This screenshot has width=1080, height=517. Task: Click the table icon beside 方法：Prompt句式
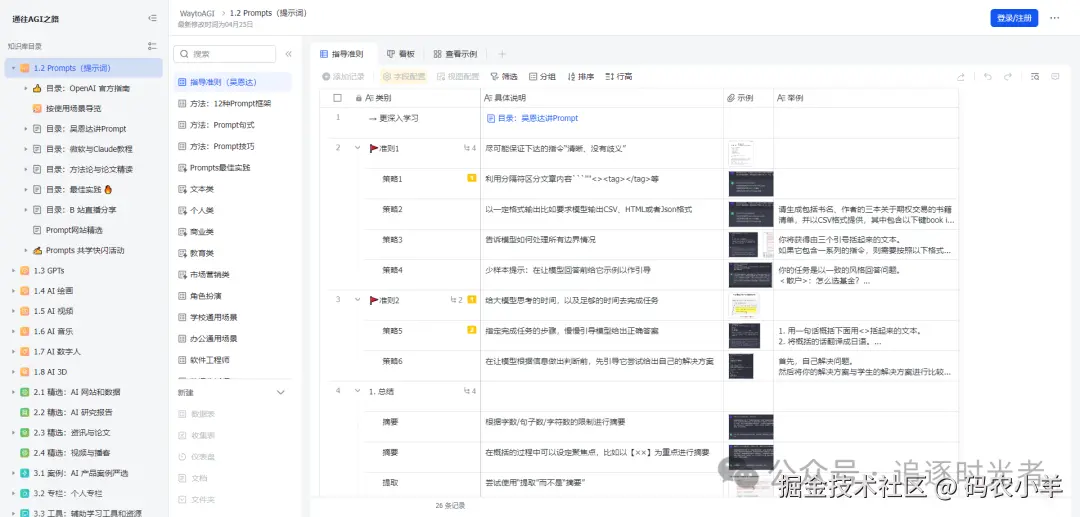point(182,125)
